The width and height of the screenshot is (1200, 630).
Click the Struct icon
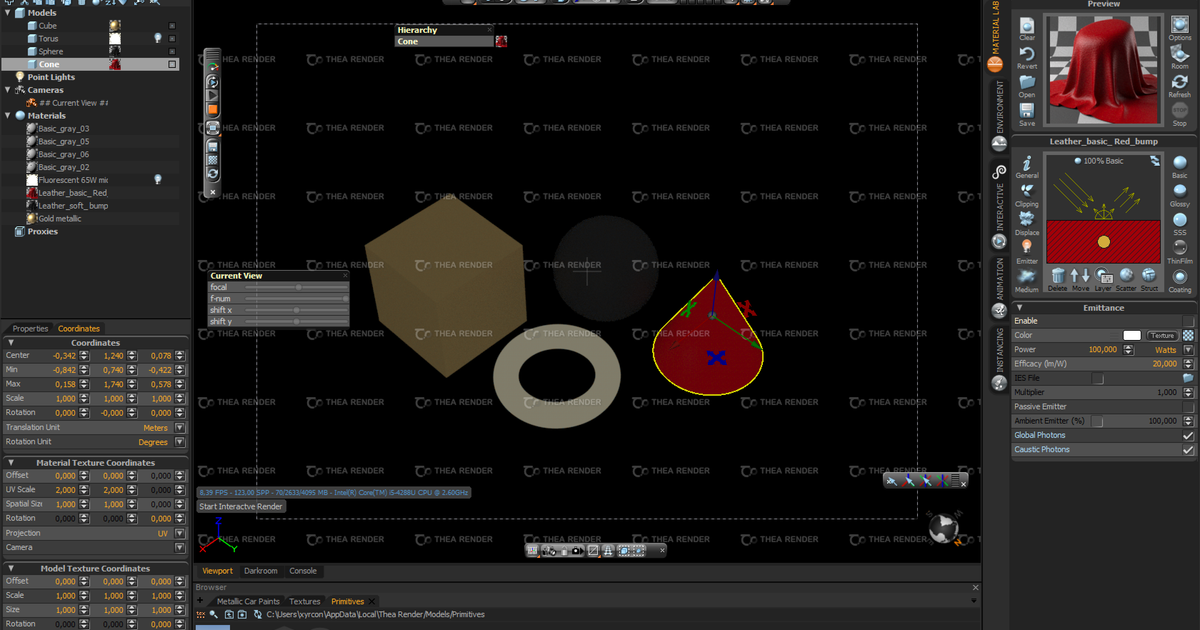(x=1149, y=278)
